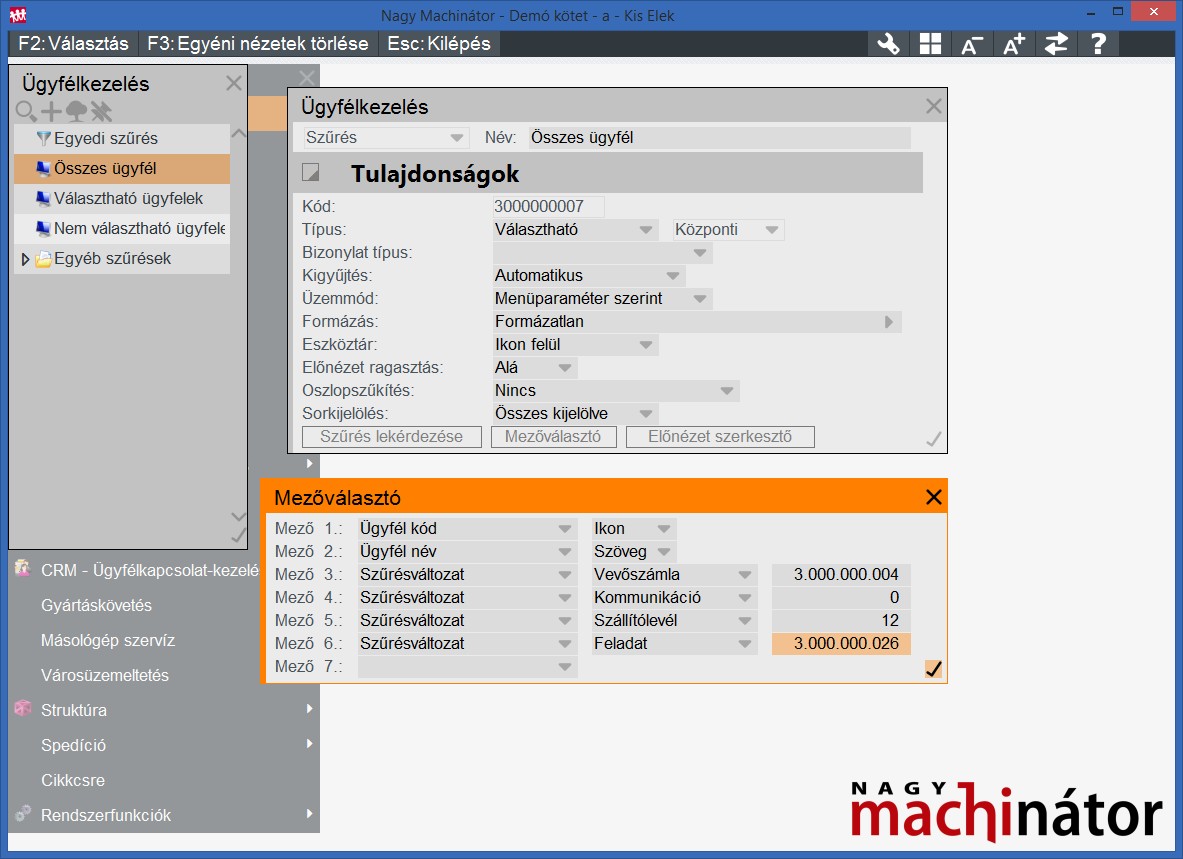The height and width of the screenshot is (859, 1183).
Task: Open Másológép szerviz in the side menu
Action: (108, 640)
